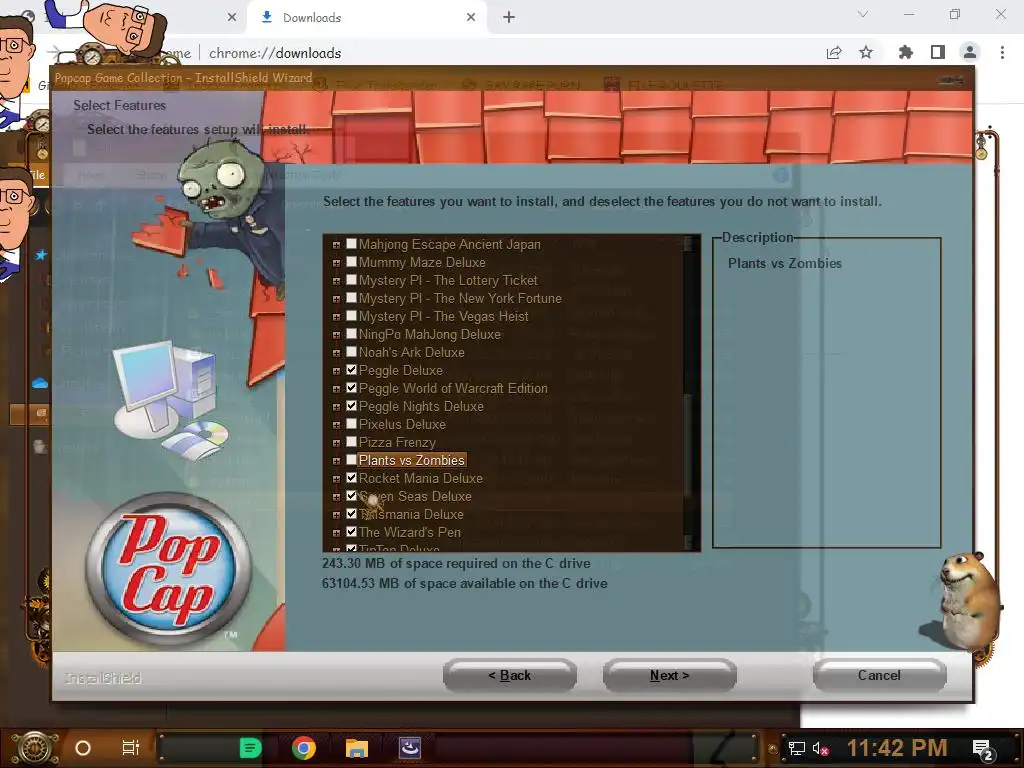Expand the Peggle Deluxe tree node

(336, 371)
